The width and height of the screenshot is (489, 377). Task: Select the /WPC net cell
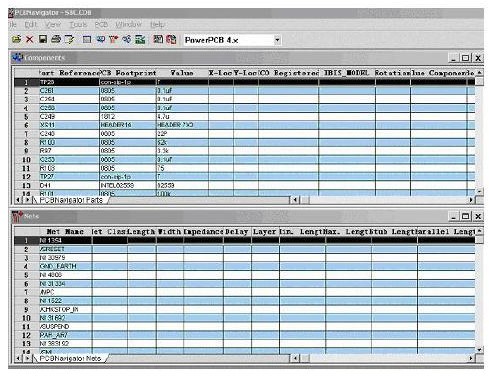coord(65,292)
